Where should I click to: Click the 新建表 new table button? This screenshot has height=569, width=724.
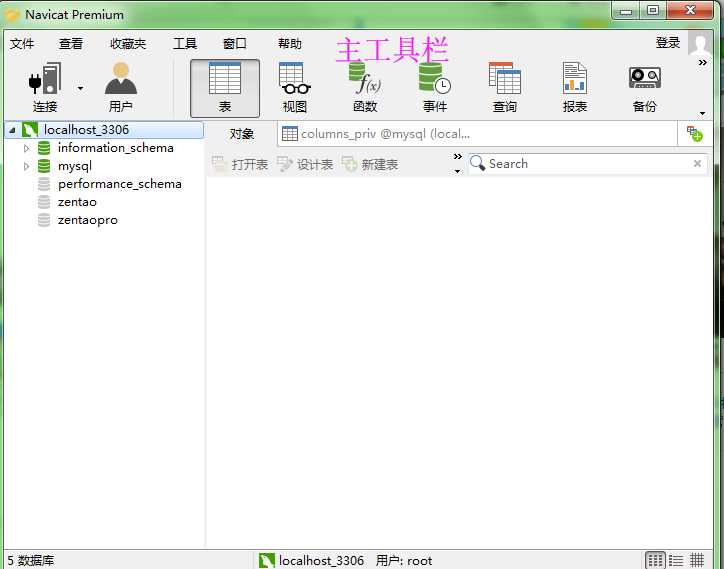pos(370,164)
